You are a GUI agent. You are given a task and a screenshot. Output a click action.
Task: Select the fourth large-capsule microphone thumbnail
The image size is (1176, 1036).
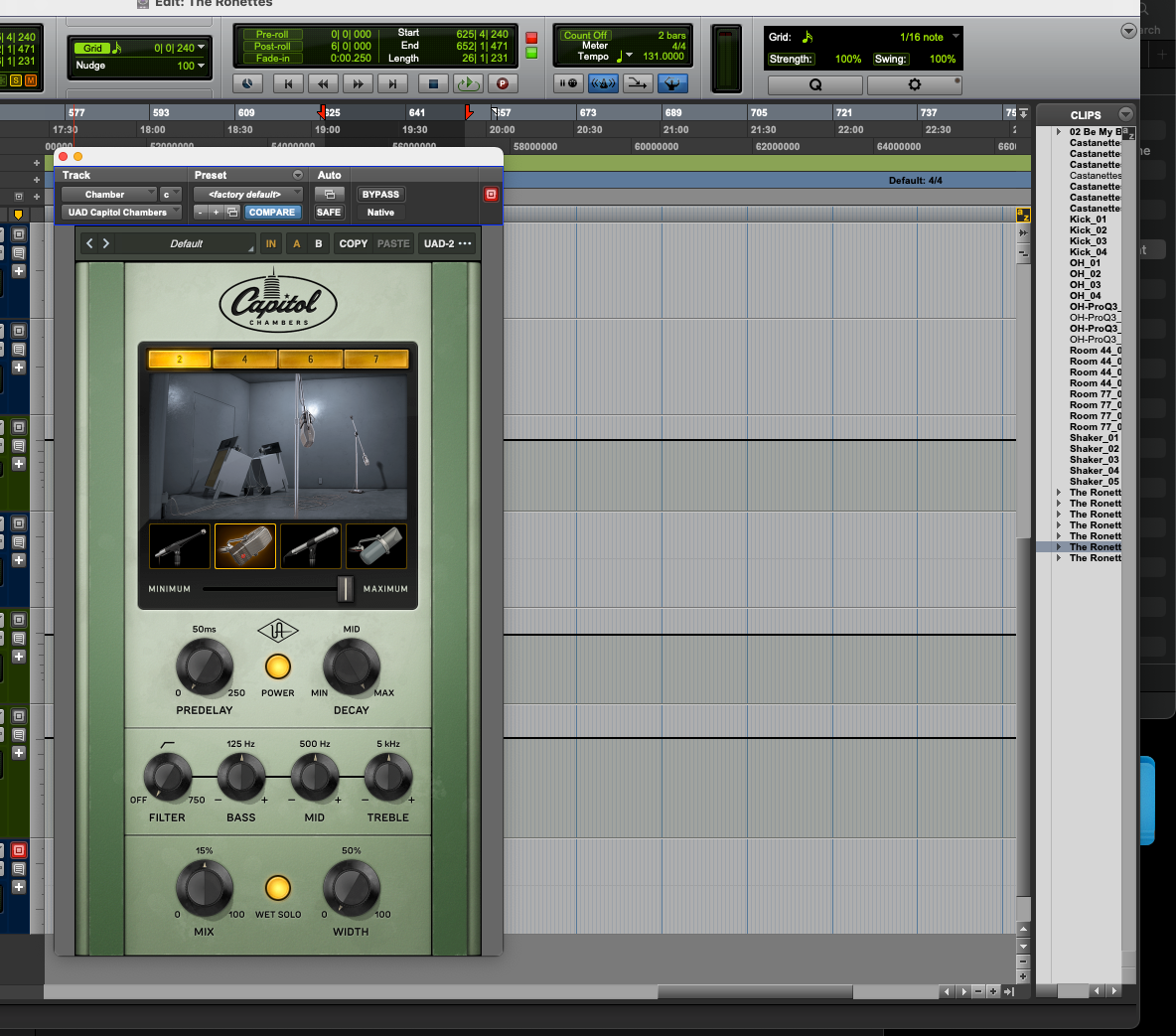[x=375, y=546]
